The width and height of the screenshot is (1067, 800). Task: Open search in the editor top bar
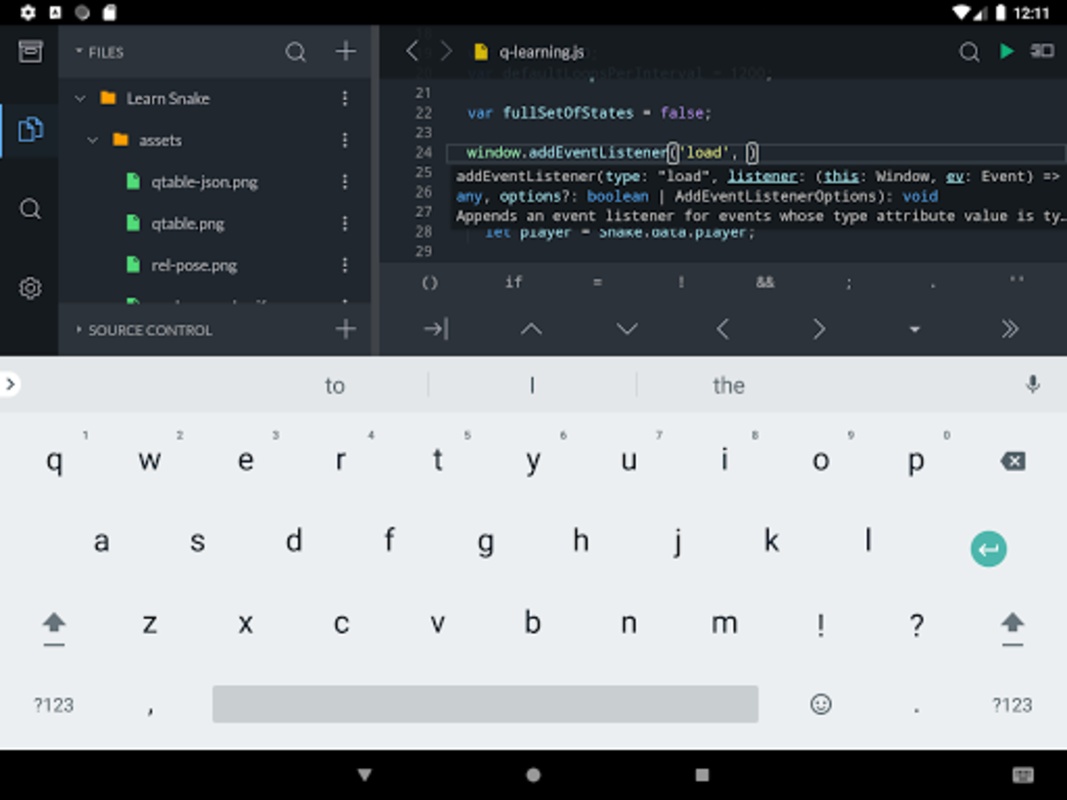tap(969, 52)
